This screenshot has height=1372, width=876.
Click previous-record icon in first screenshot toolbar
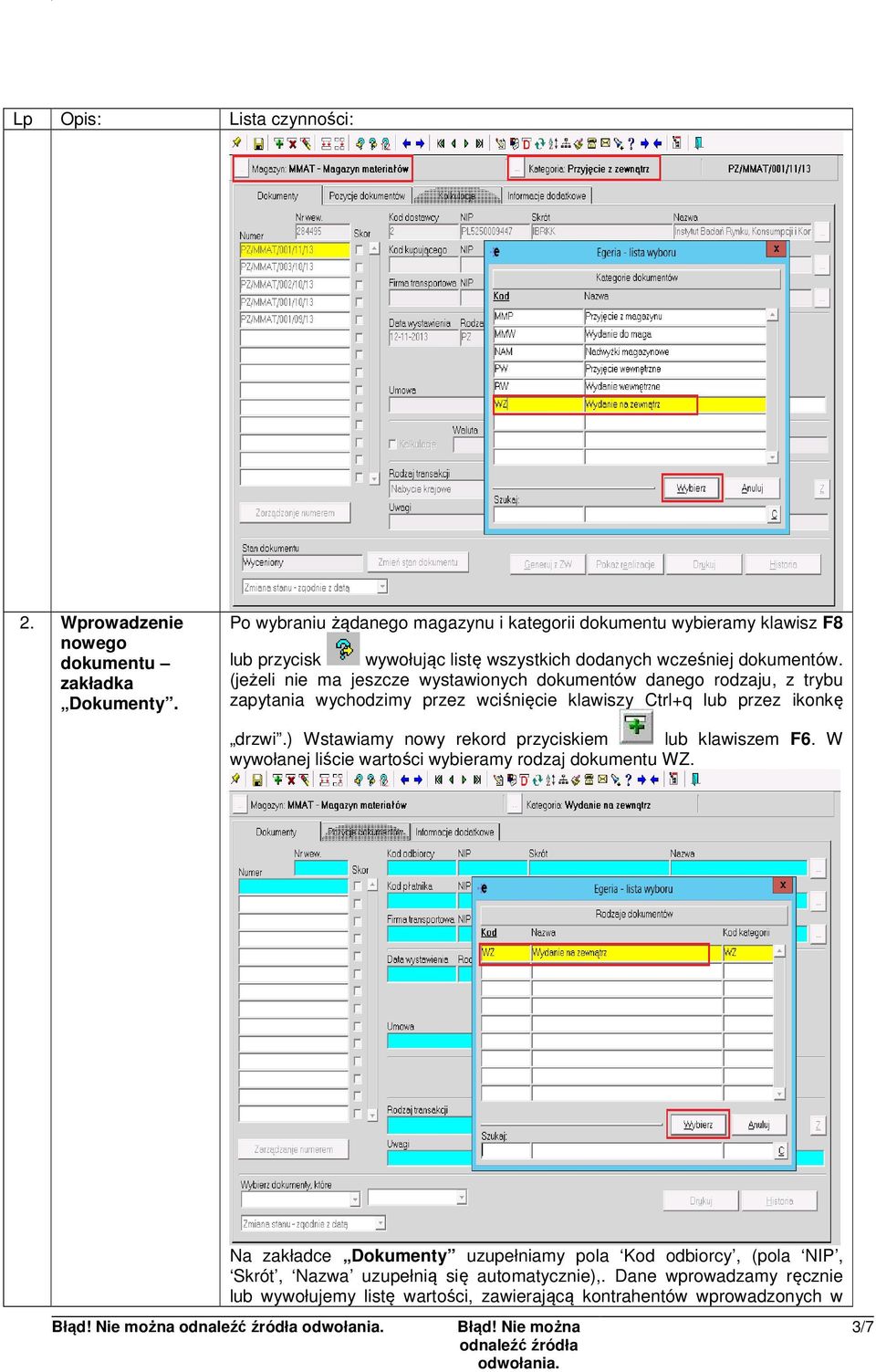click(454, 143)
